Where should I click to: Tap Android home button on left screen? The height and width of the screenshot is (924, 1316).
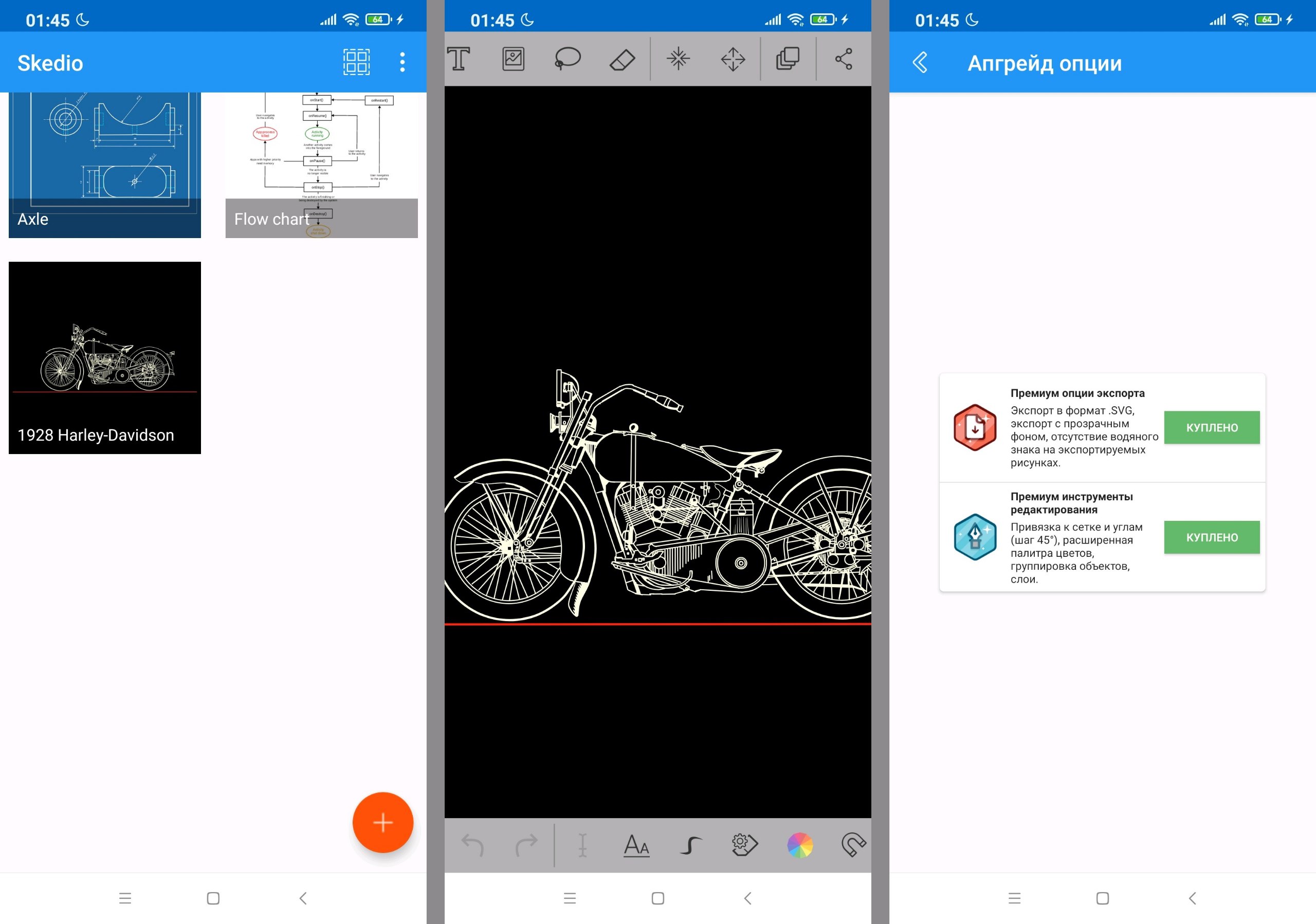pyautogui.click(x=213, y=898)
